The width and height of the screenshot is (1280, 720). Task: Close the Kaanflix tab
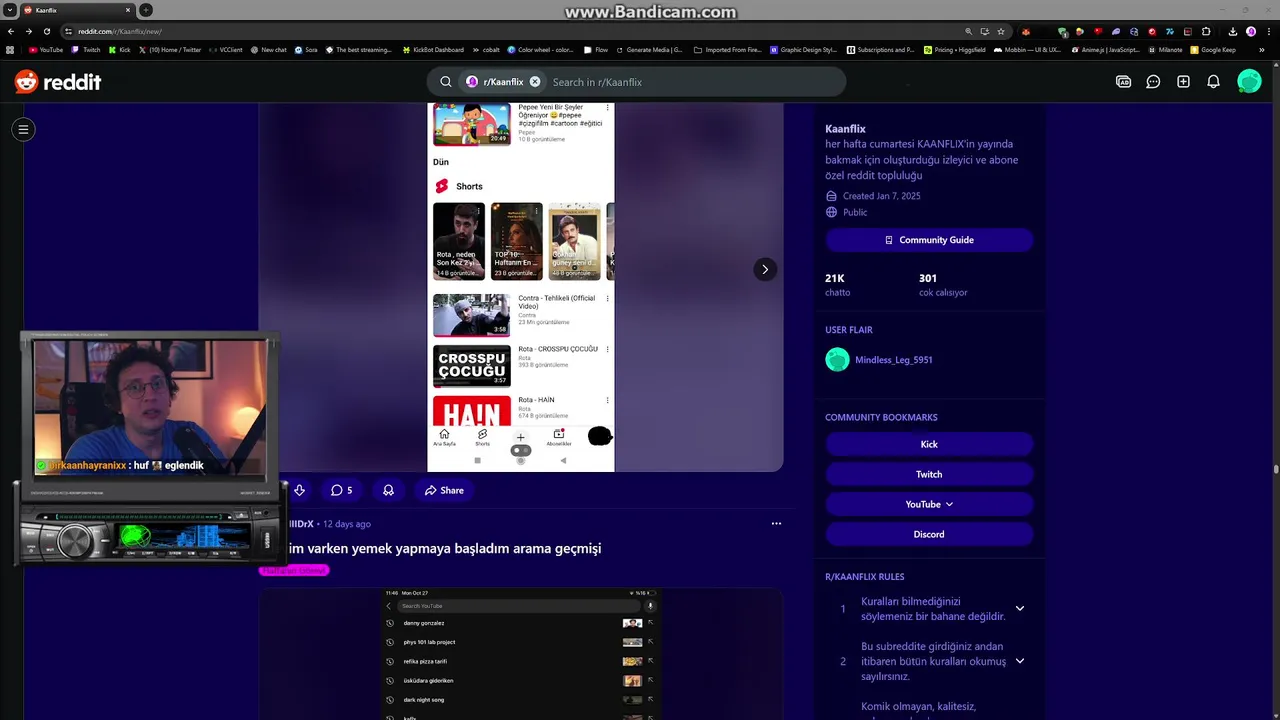click(128, 10)
